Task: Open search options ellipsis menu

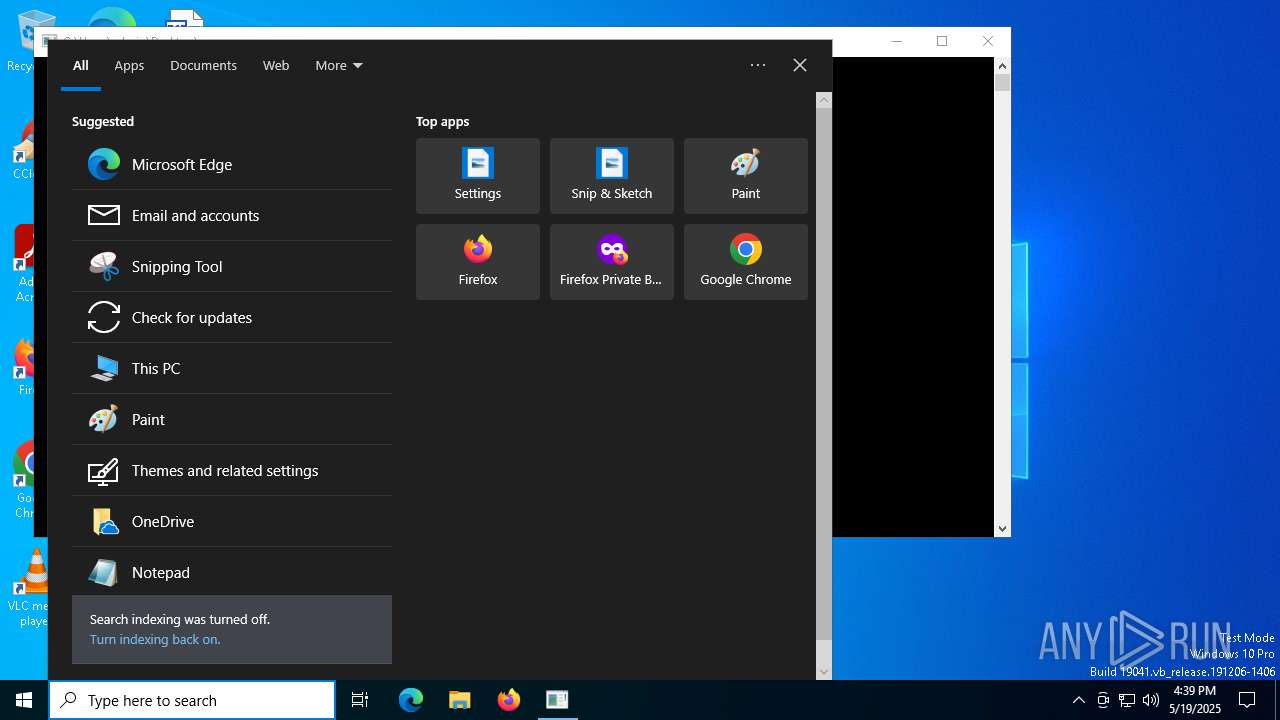Action: (758, 65)
